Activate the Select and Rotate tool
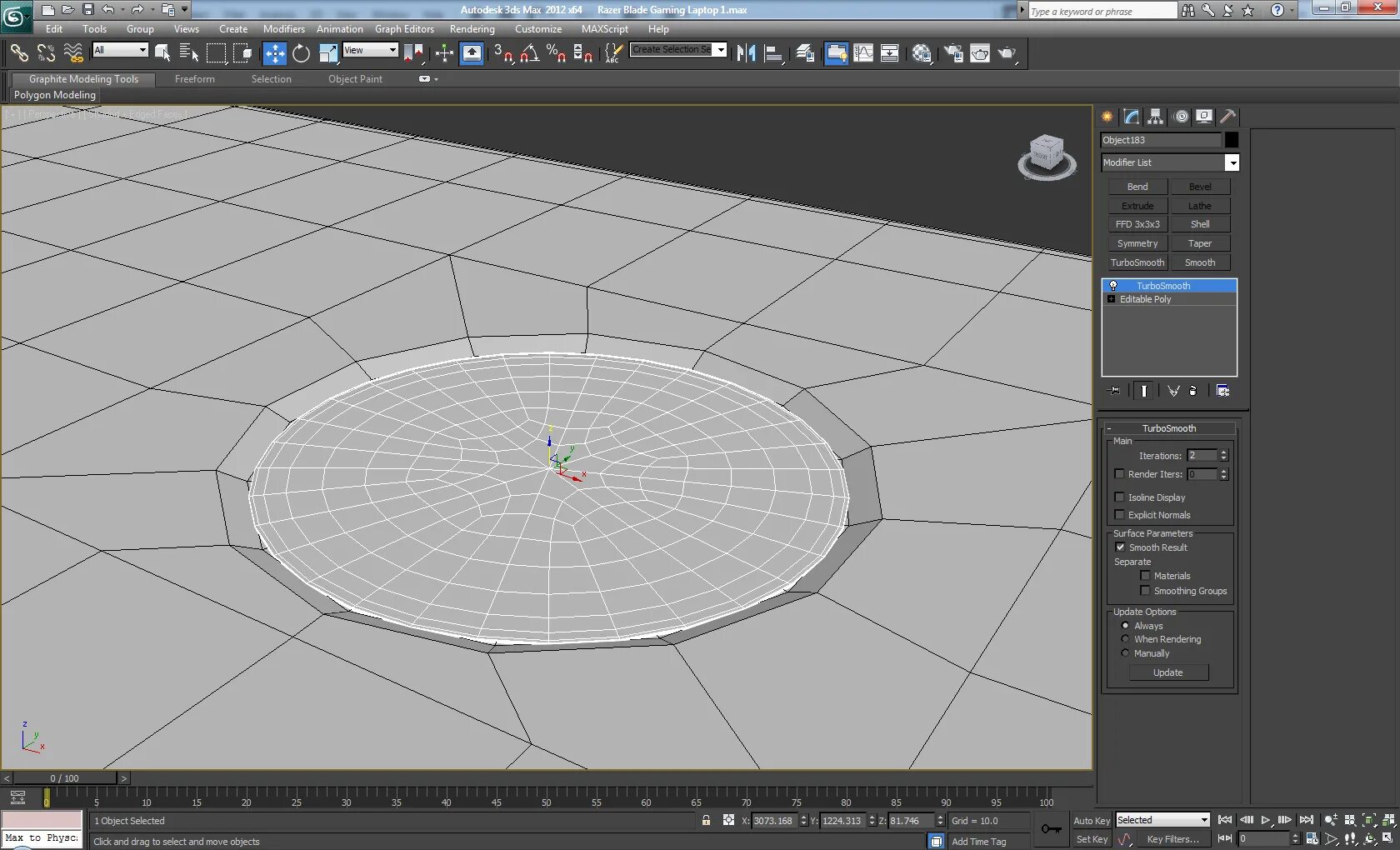The height and width of the screenshot is (850, 1400). point(301,53)
